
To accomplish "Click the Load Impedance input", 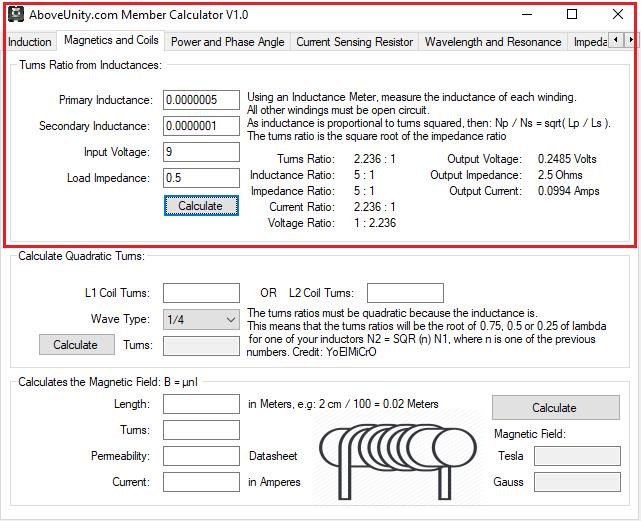I will coord(201,178).
